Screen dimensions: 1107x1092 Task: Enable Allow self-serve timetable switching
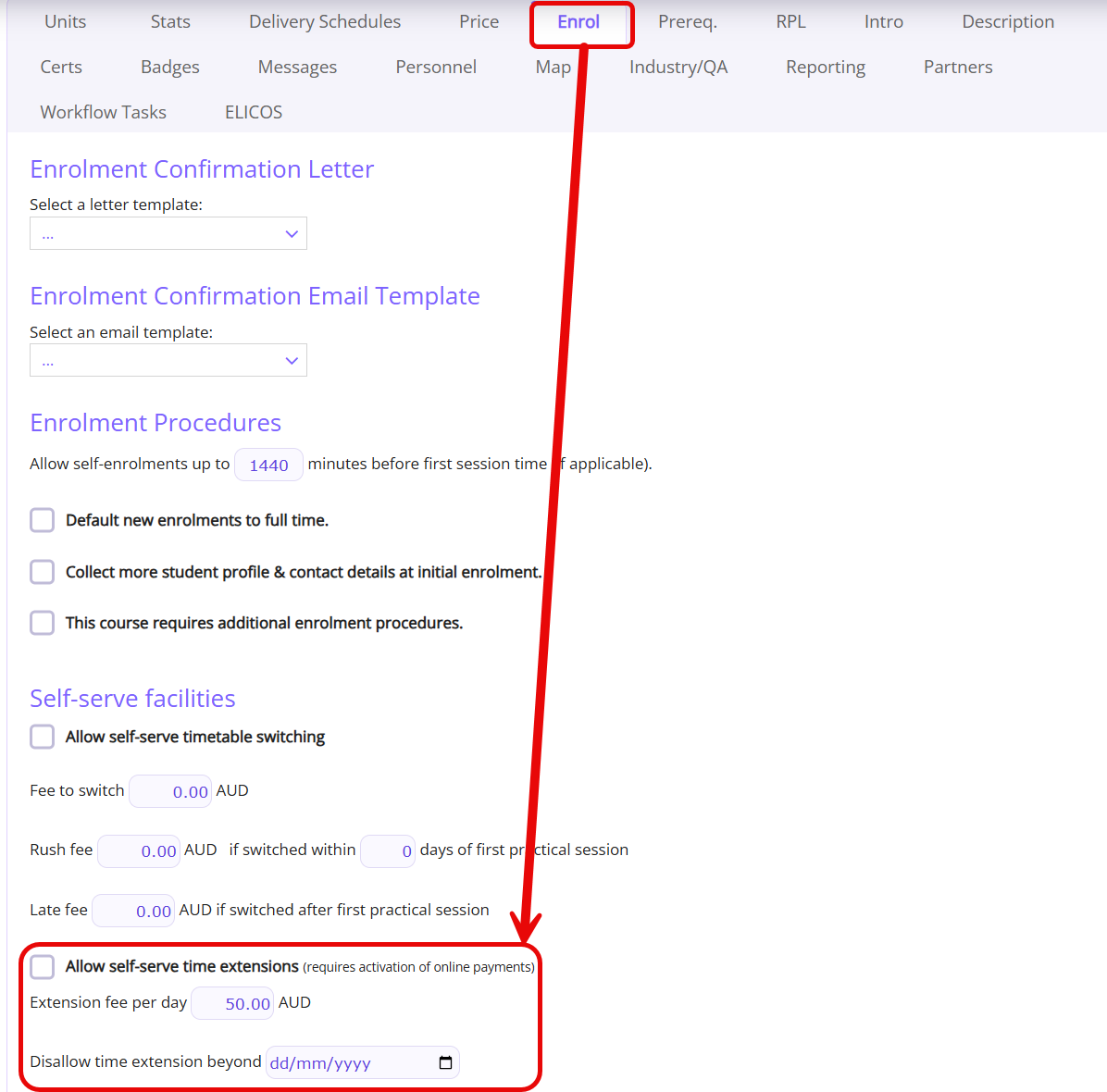(43, 737)
